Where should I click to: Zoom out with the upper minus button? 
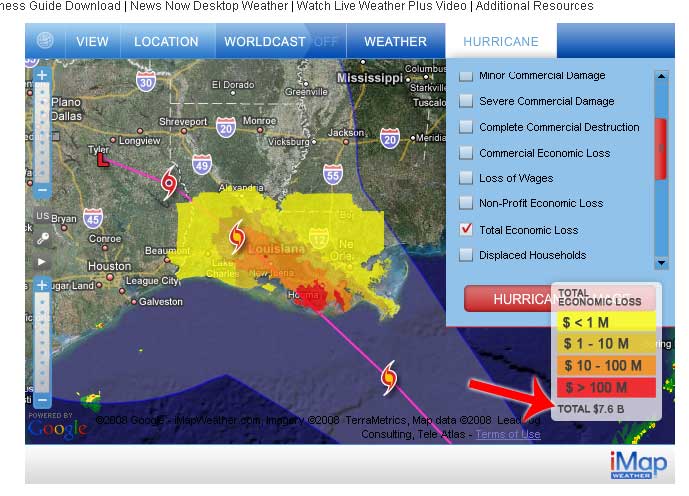click(42, 189)
